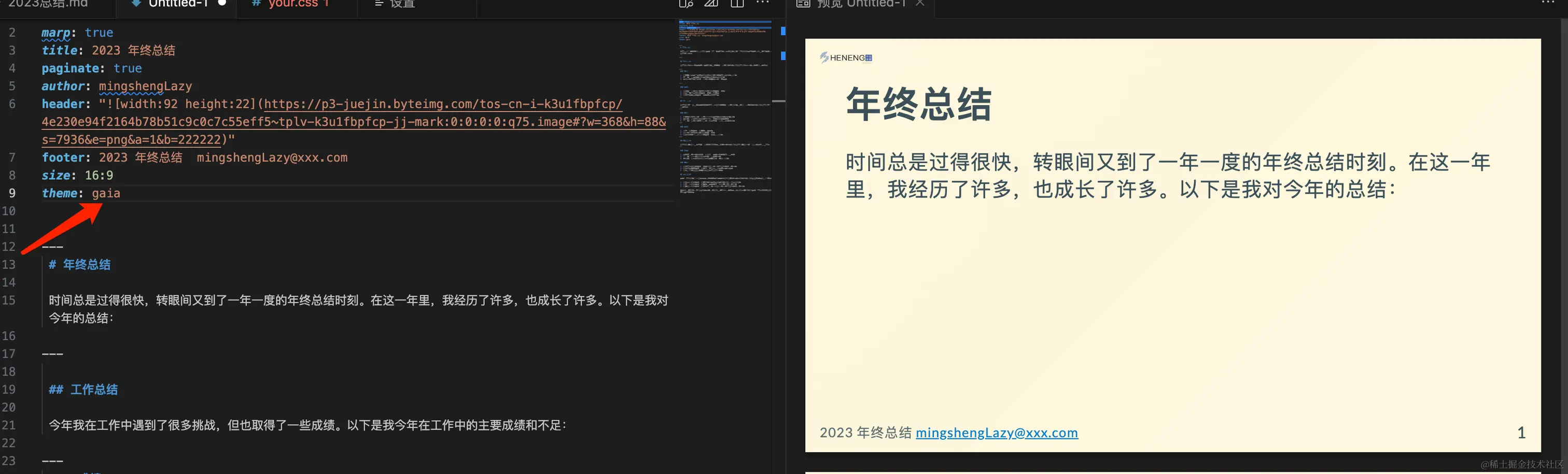
Task: Click the slide heading 年终总结
Action: coord(918,104)
